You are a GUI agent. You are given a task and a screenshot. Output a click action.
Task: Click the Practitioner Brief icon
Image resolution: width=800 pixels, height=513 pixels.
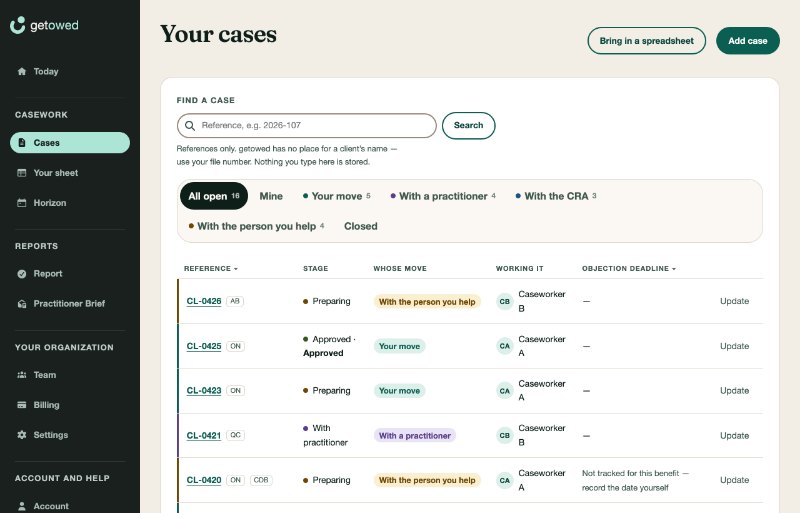click(x=21, y=304)
